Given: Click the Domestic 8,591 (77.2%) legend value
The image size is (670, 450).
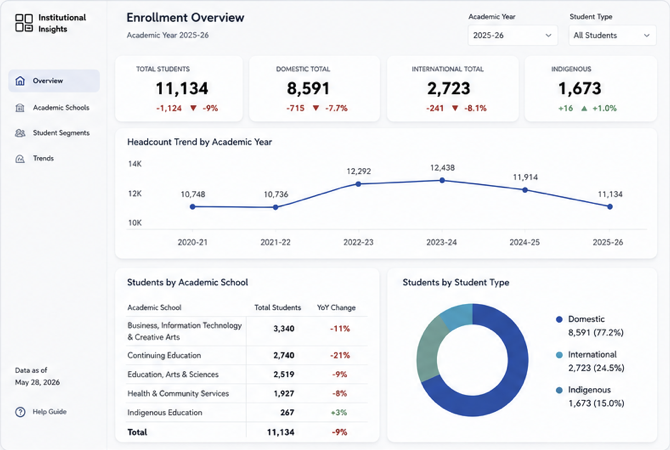Looking at the screenshot, I should click(x=596, y=333).
